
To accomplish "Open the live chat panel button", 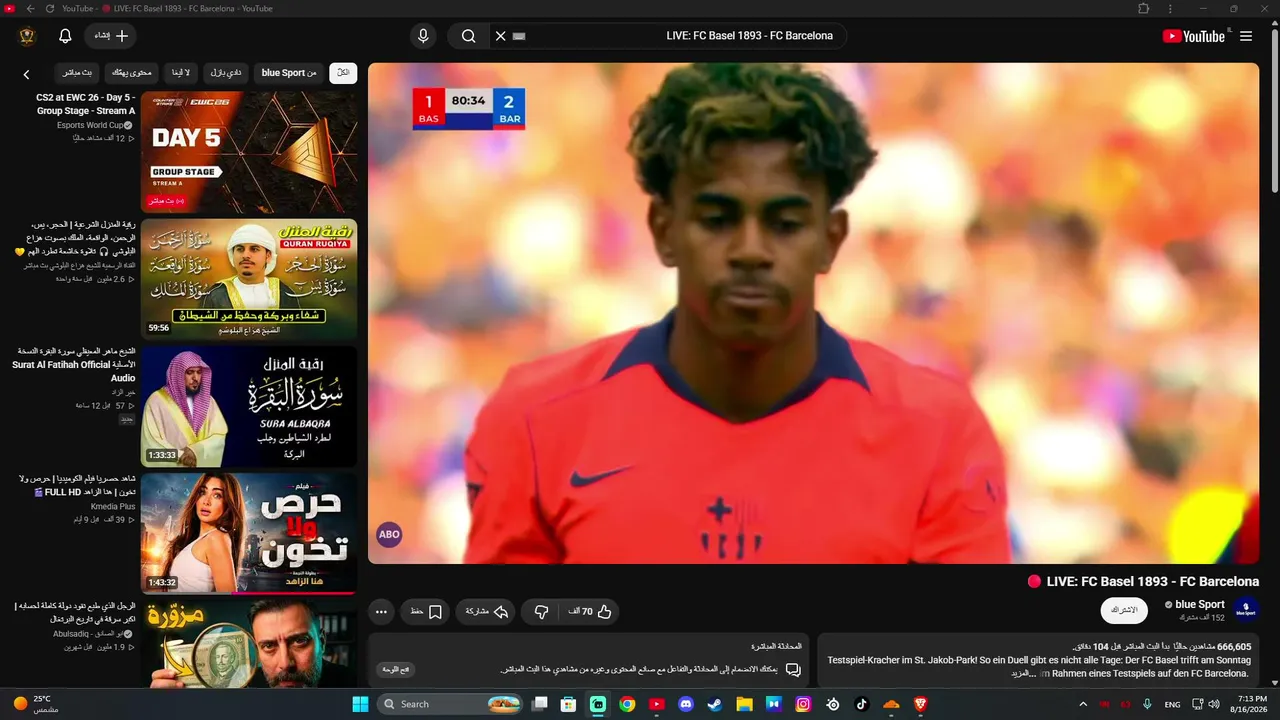I will point(397,669).
